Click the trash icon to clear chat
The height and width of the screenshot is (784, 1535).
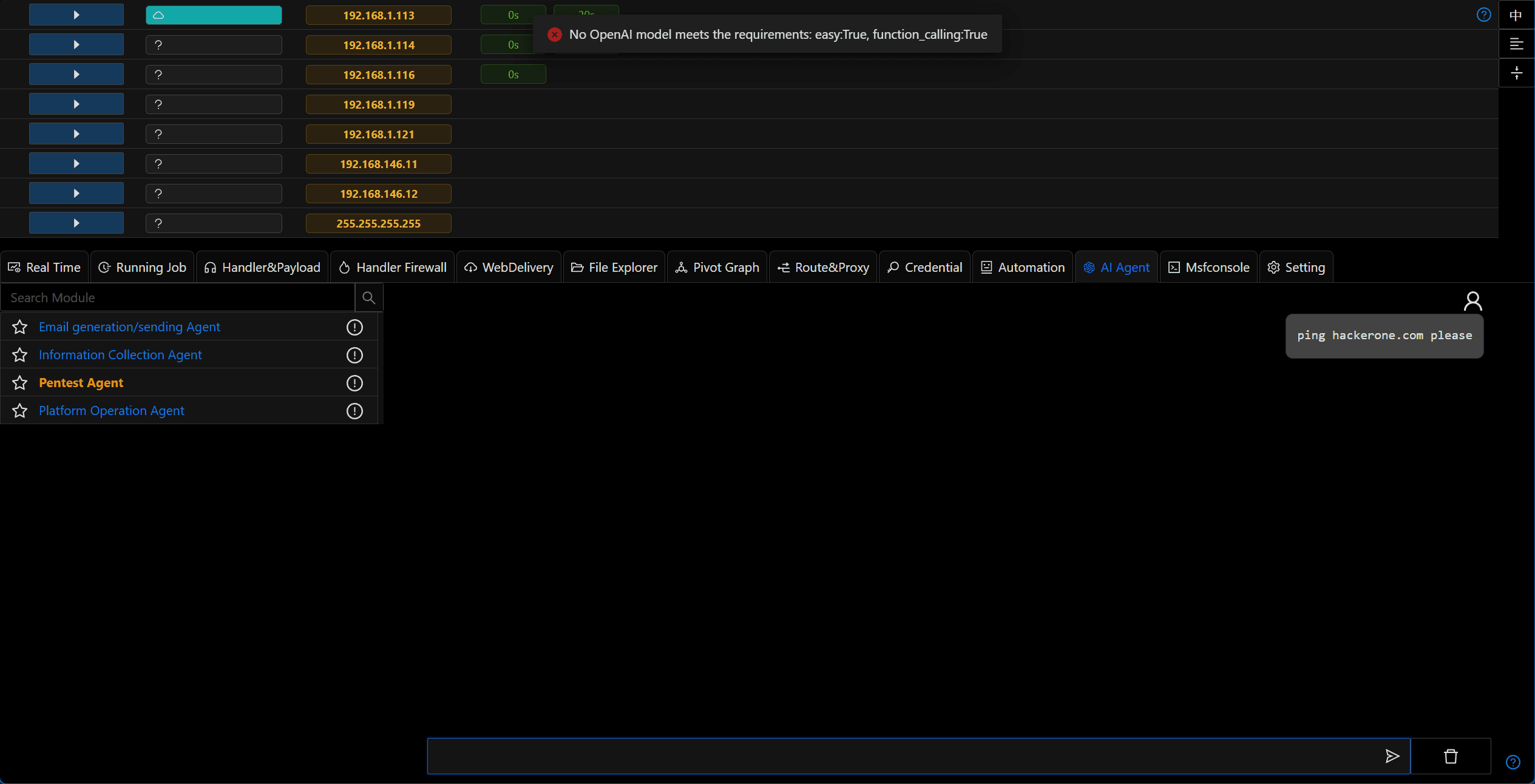[x=1451, y=756]
